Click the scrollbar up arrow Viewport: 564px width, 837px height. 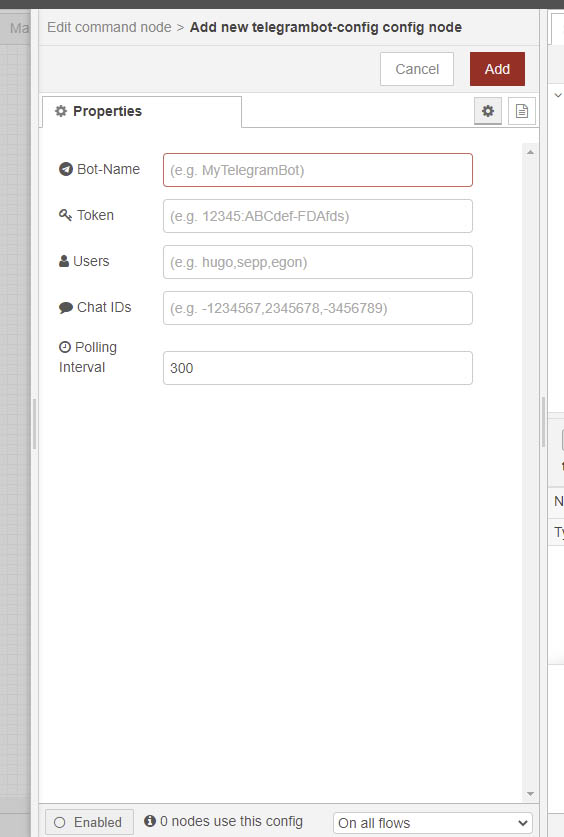click(530, 152)
